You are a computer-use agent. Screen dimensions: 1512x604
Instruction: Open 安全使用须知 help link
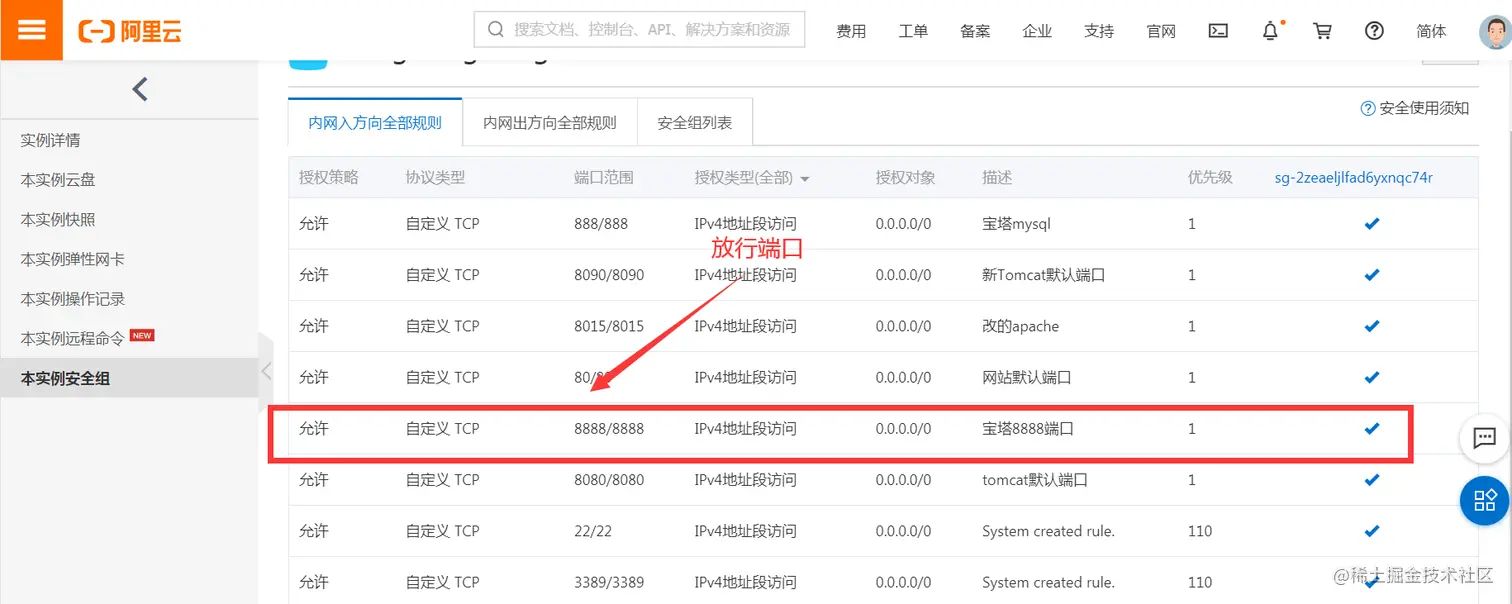pyautogui.click(x=1415, y=108)
